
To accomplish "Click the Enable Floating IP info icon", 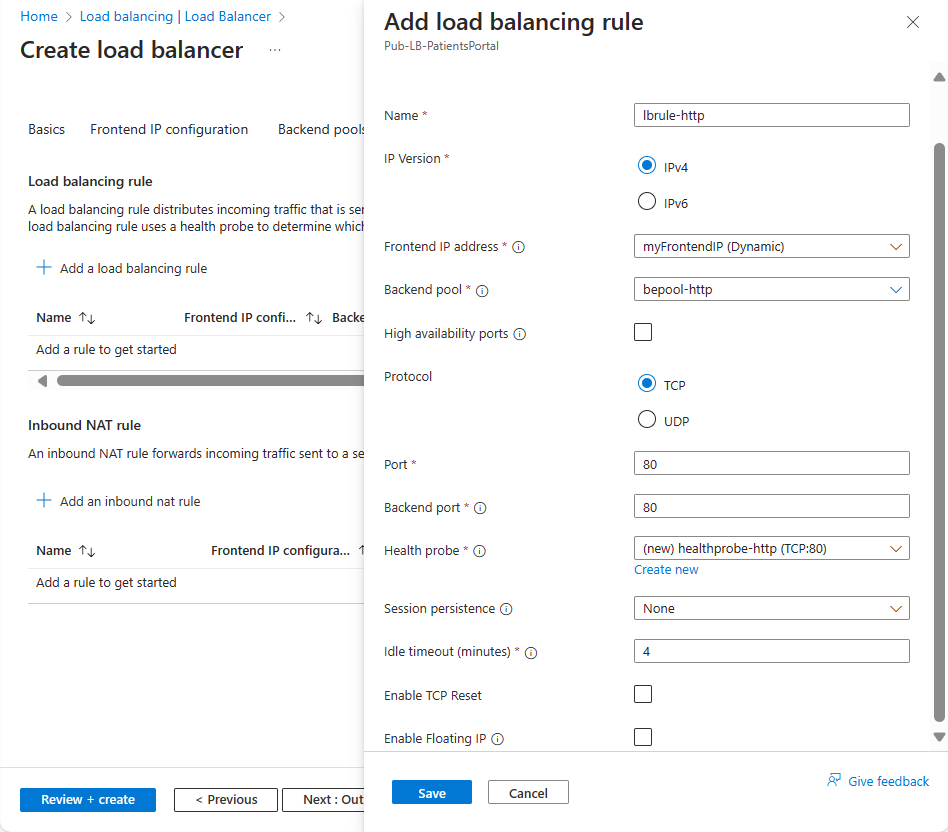I will point(497,739).
